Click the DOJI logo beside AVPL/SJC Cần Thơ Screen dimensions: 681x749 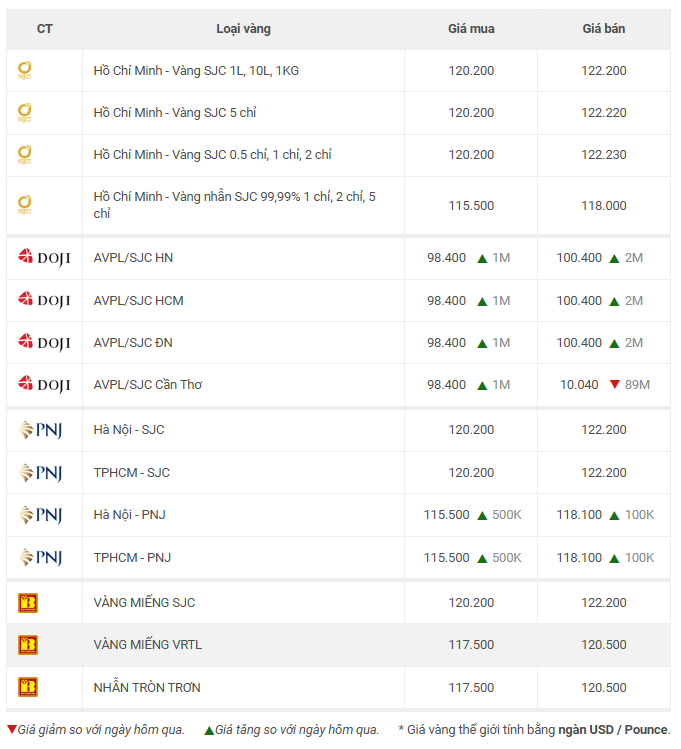click(44, 385)
